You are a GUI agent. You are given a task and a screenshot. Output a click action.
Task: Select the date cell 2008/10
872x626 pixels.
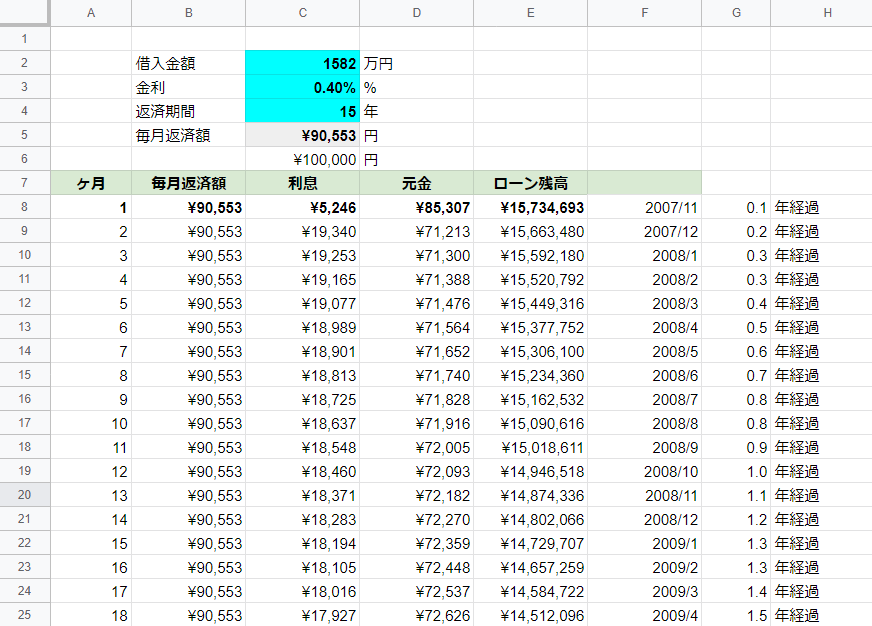[644, 471]
